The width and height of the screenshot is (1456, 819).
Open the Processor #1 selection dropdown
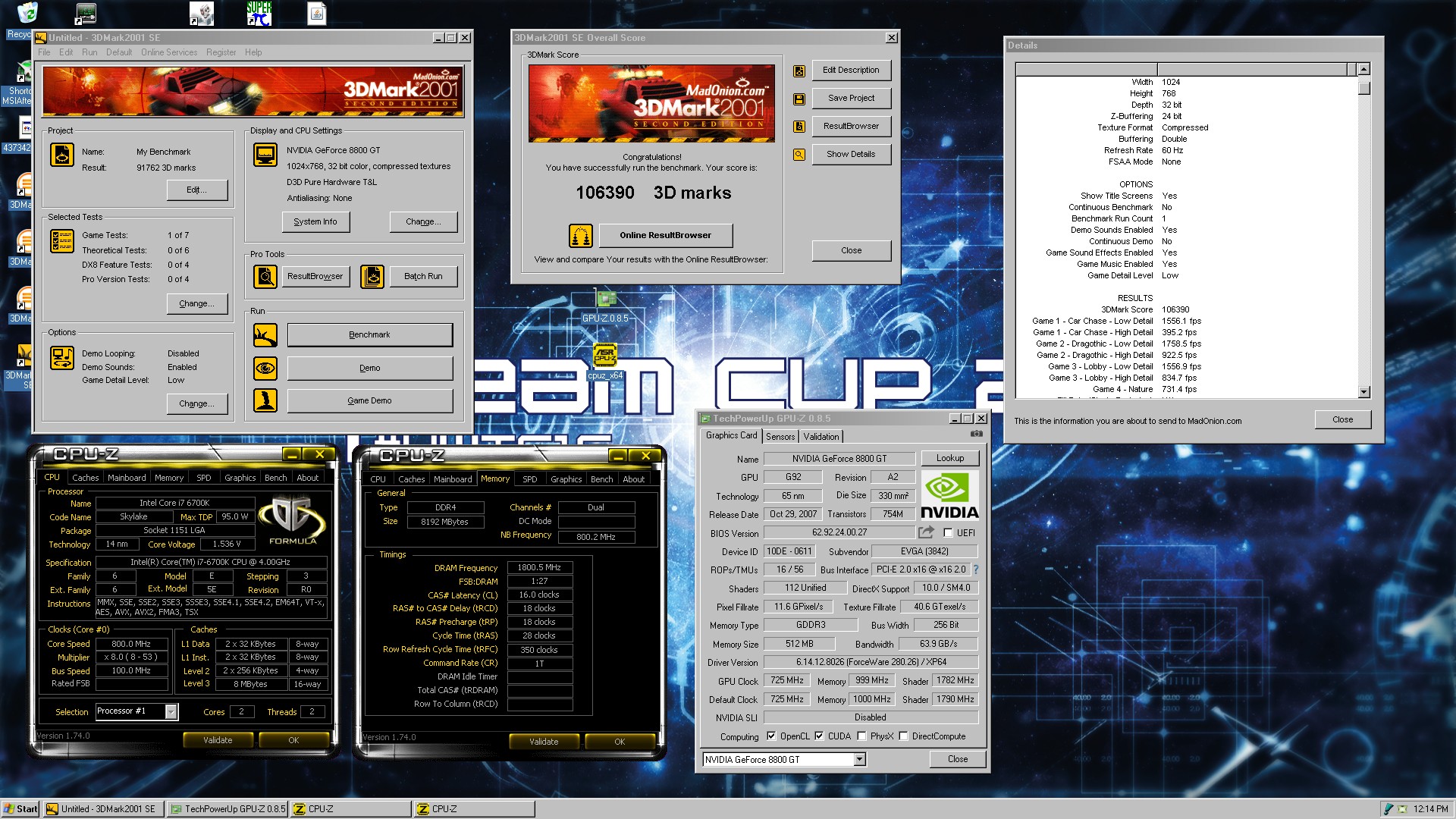pos(171,711)
